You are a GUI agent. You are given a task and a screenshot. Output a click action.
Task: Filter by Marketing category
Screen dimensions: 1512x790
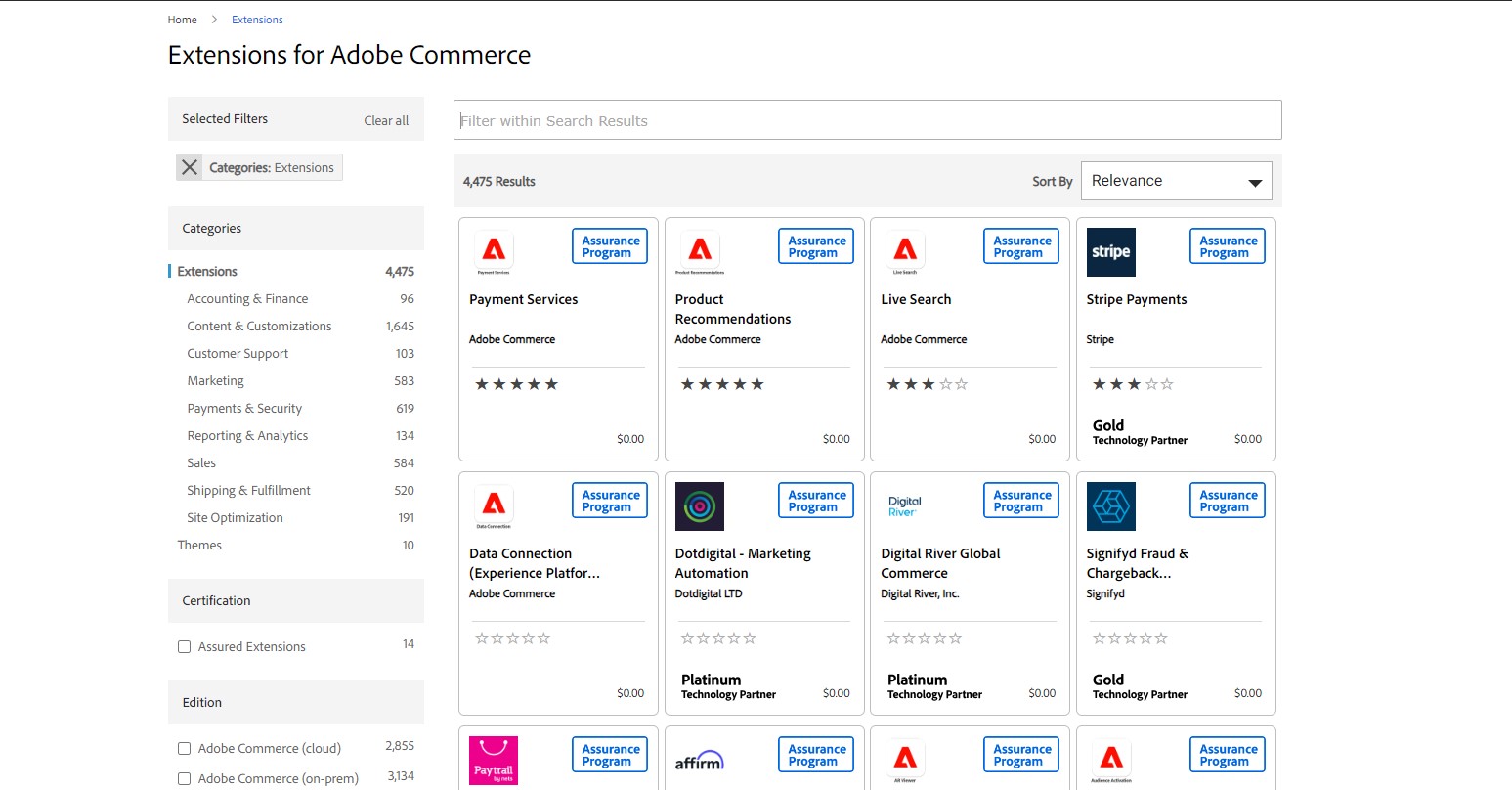tap(215, 380)
